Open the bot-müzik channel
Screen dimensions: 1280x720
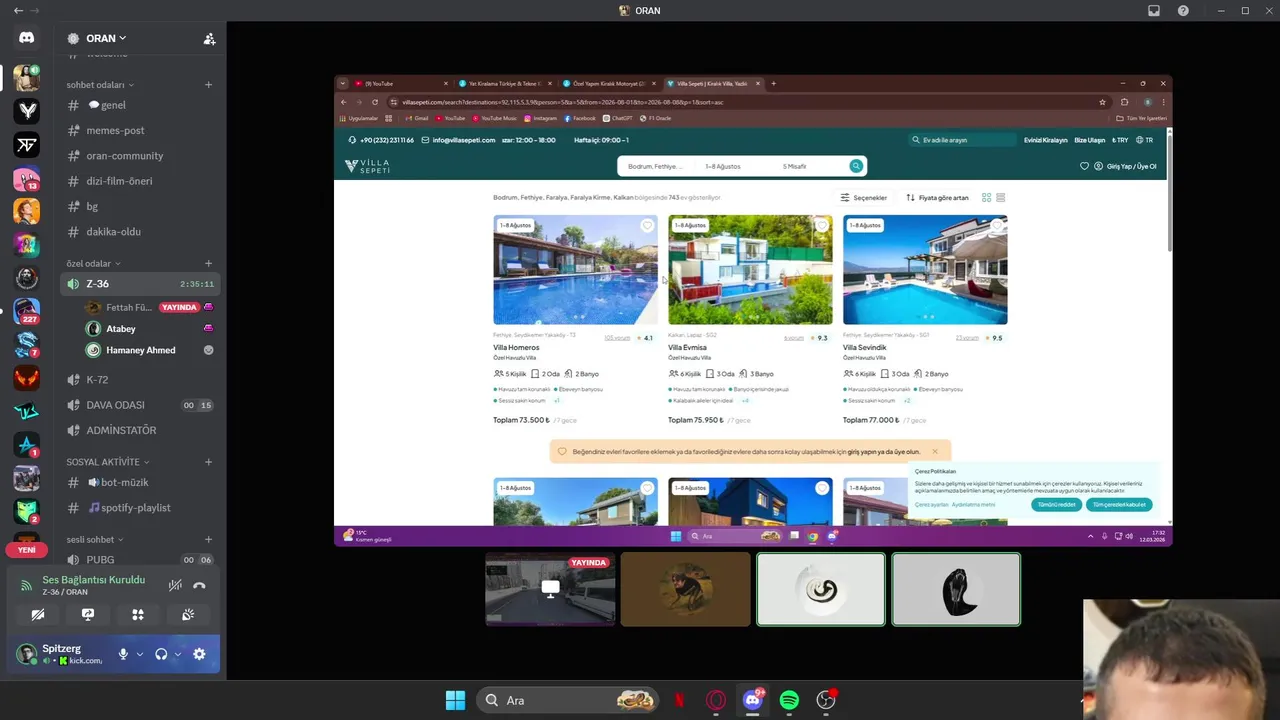[139, 483]
